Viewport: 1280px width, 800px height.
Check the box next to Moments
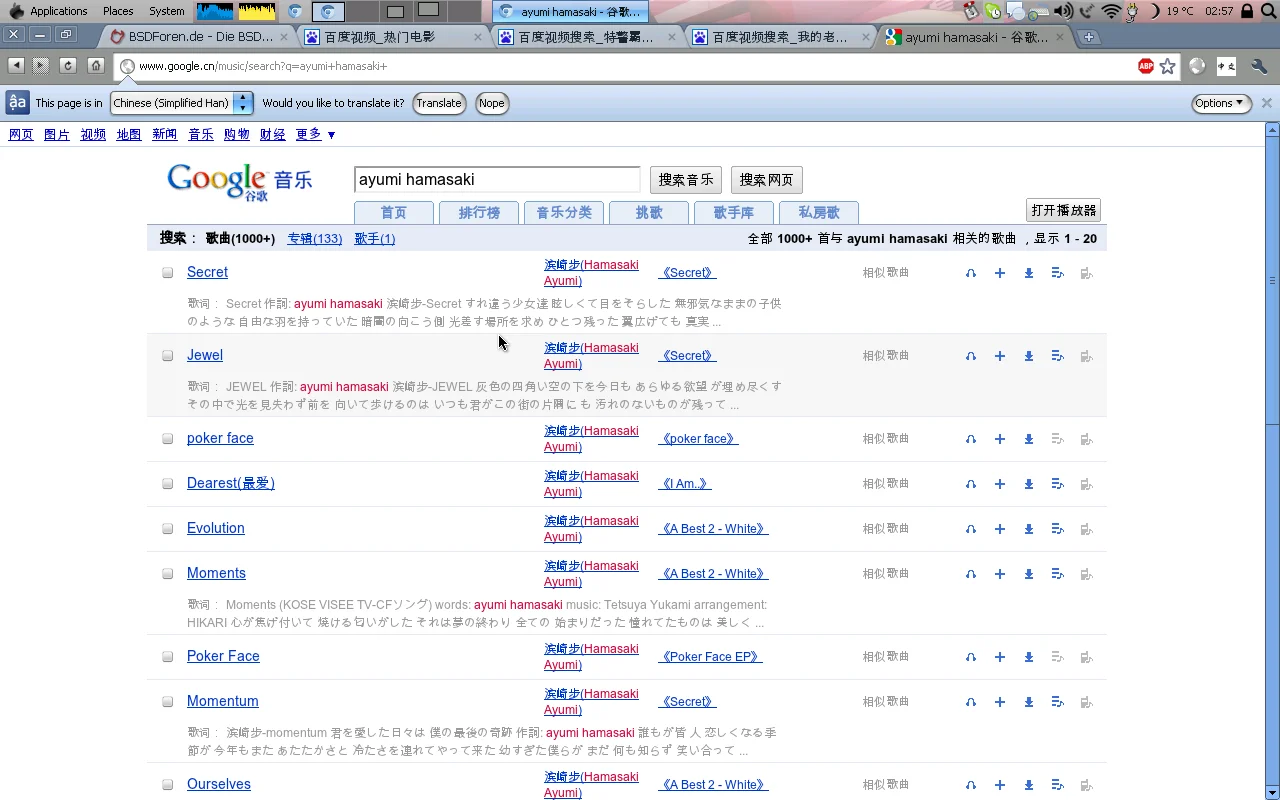[168, 574]
